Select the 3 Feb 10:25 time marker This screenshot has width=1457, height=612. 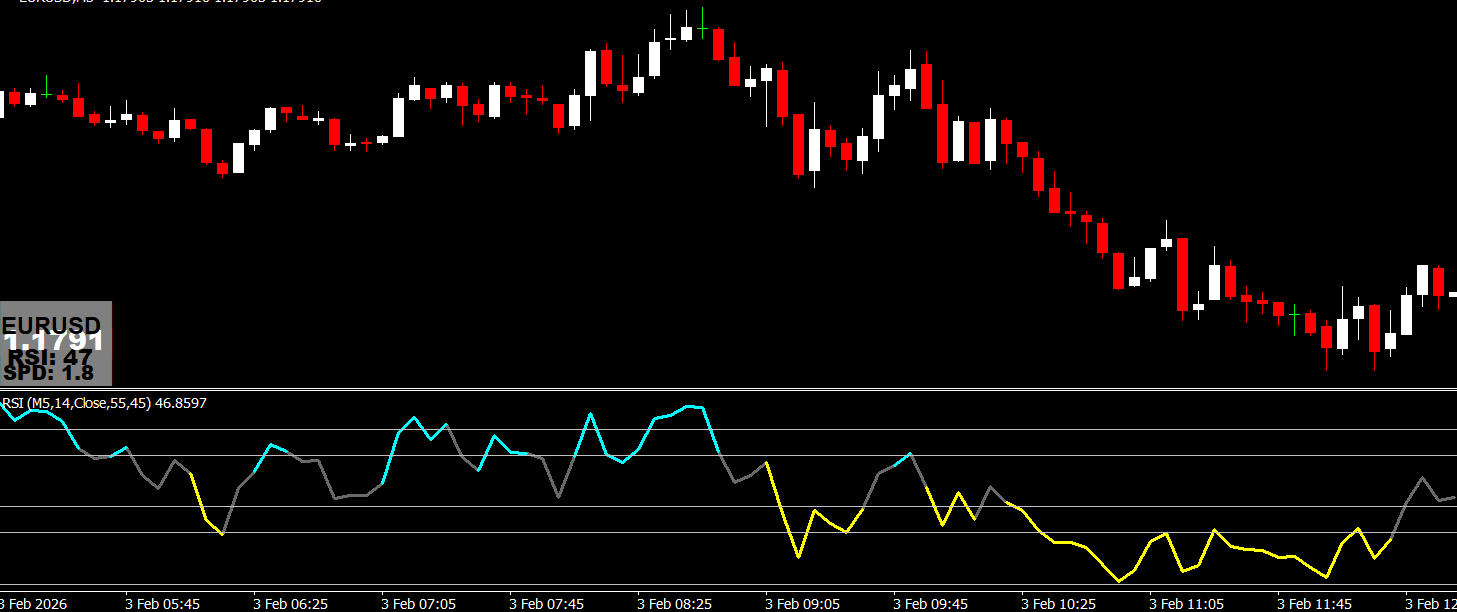(x=1058, y=603)
